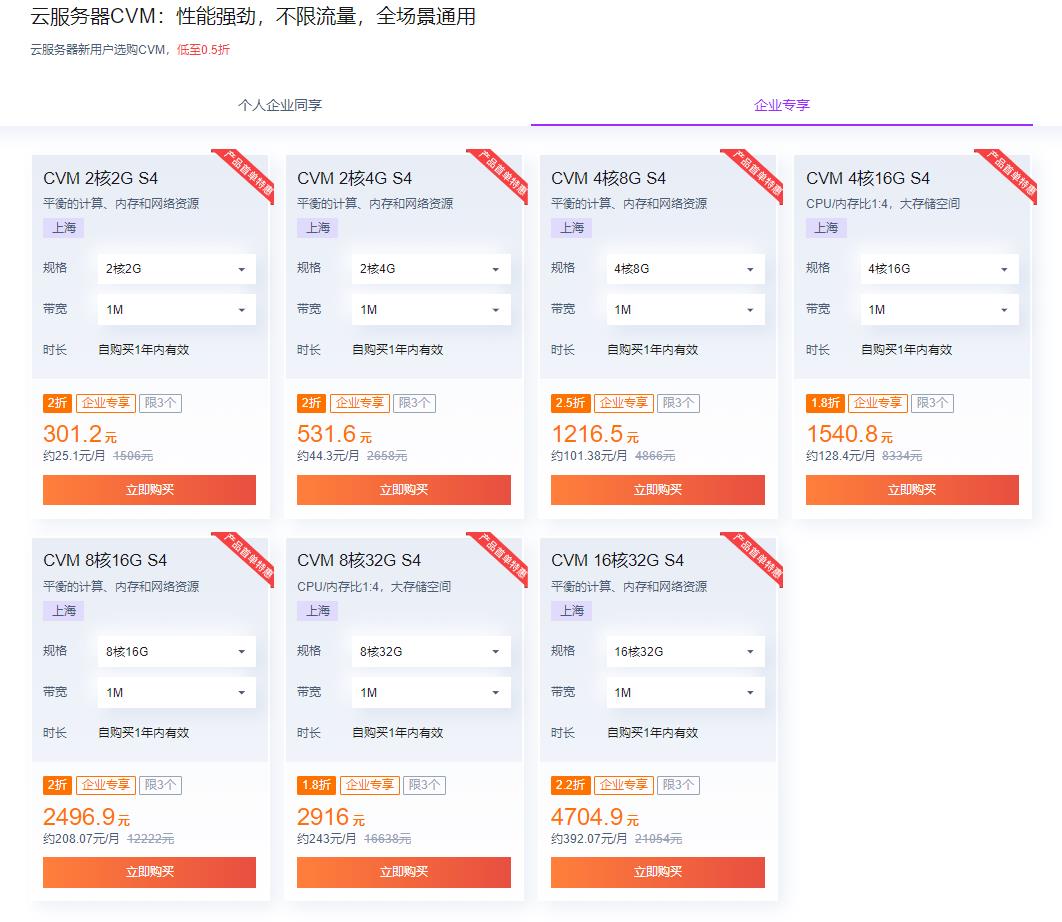The height and width of the screenshot is (922, 1062).
Task: Click the 约208.07元/月 monthly price
Action: (x=81, y=839)
